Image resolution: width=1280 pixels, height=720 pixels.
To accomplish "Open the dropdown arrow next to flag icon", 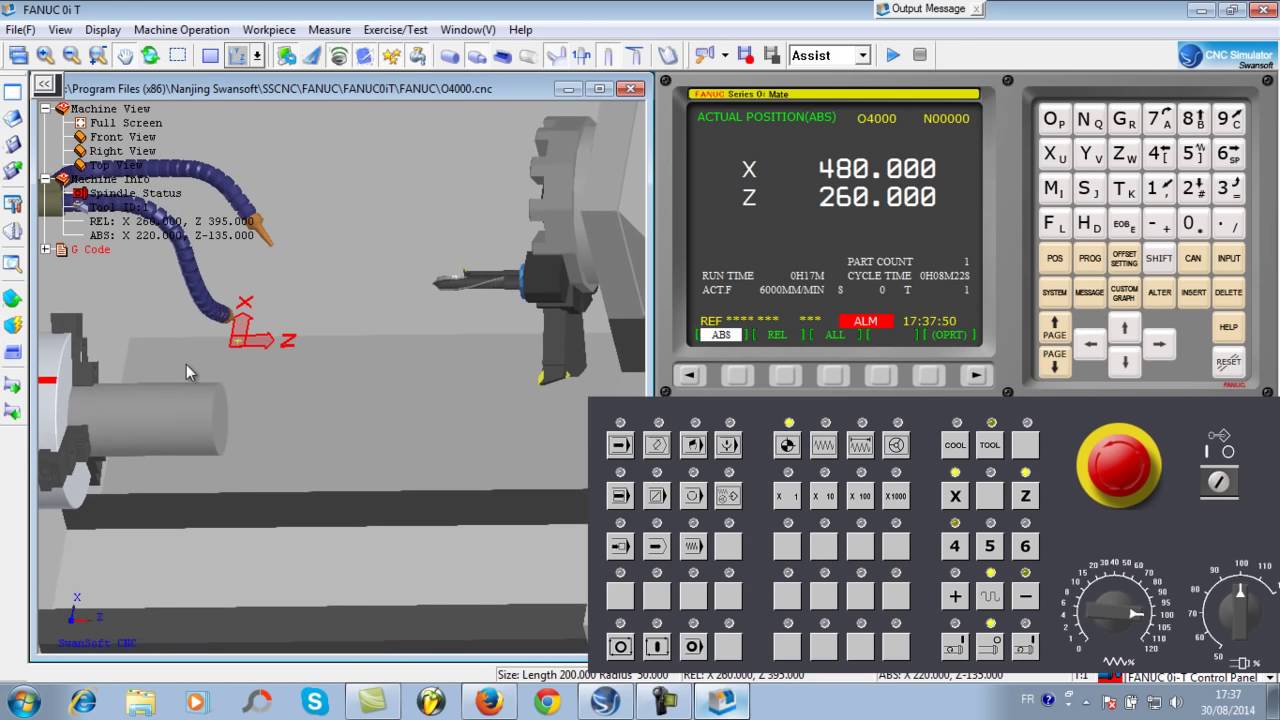I will 724,55.
